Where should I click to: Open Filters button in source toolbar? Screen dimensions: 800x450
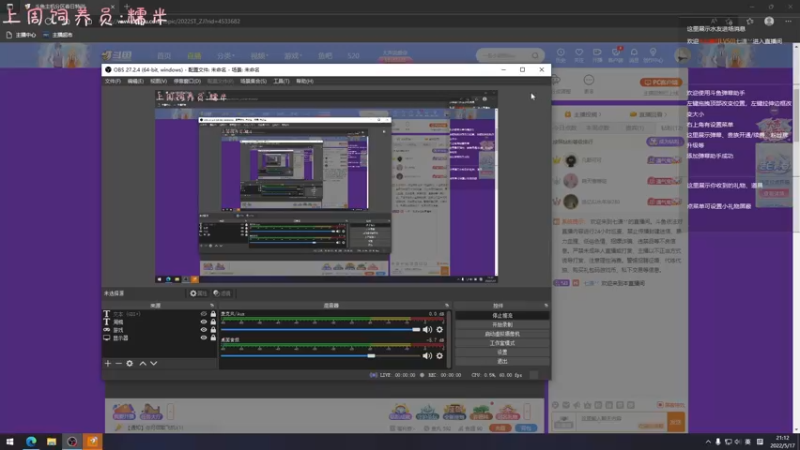click(x=222, y=293)
